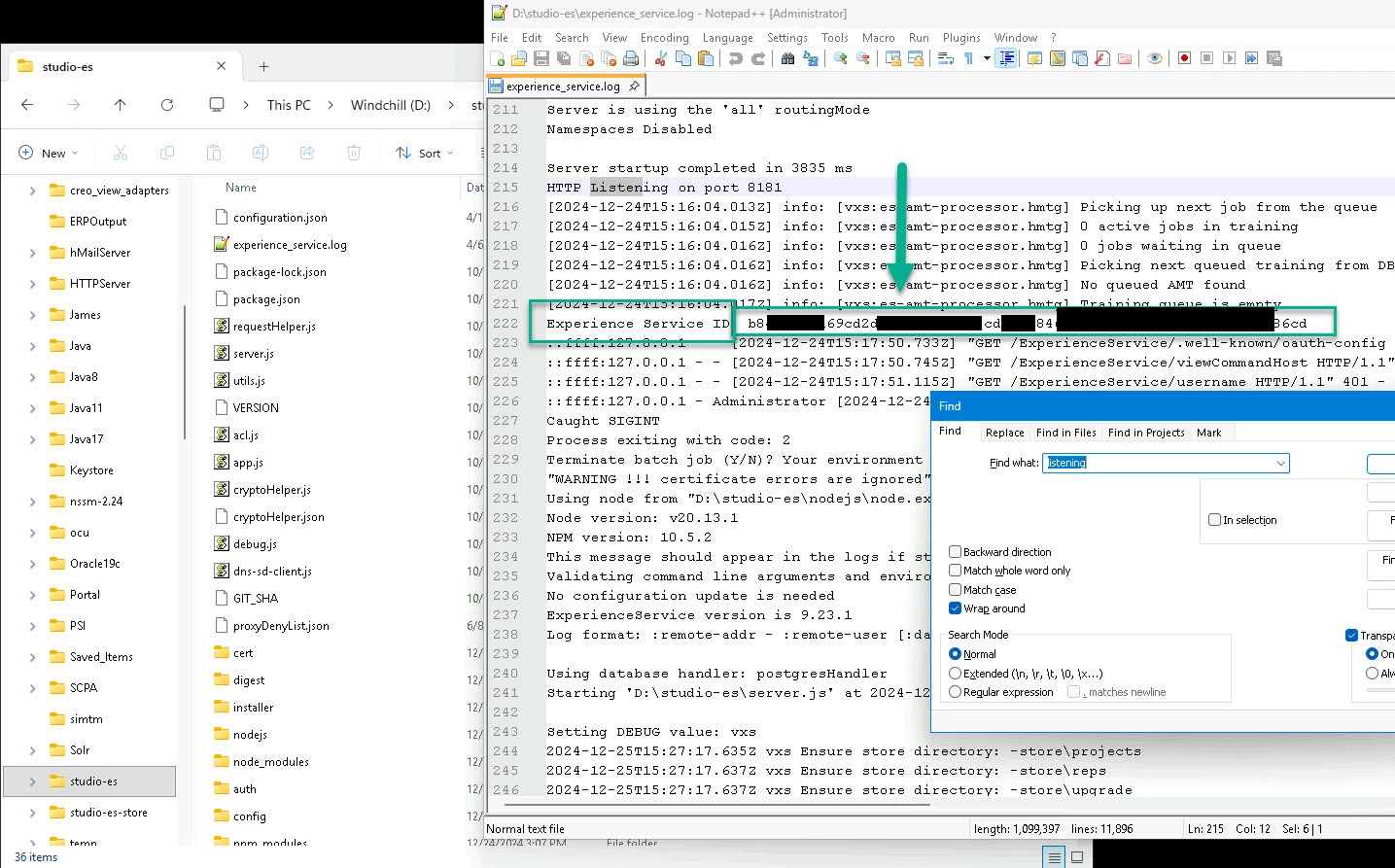Switch to the Find in Files tab
1395x868 pixels.
[x=1066, y=433]
